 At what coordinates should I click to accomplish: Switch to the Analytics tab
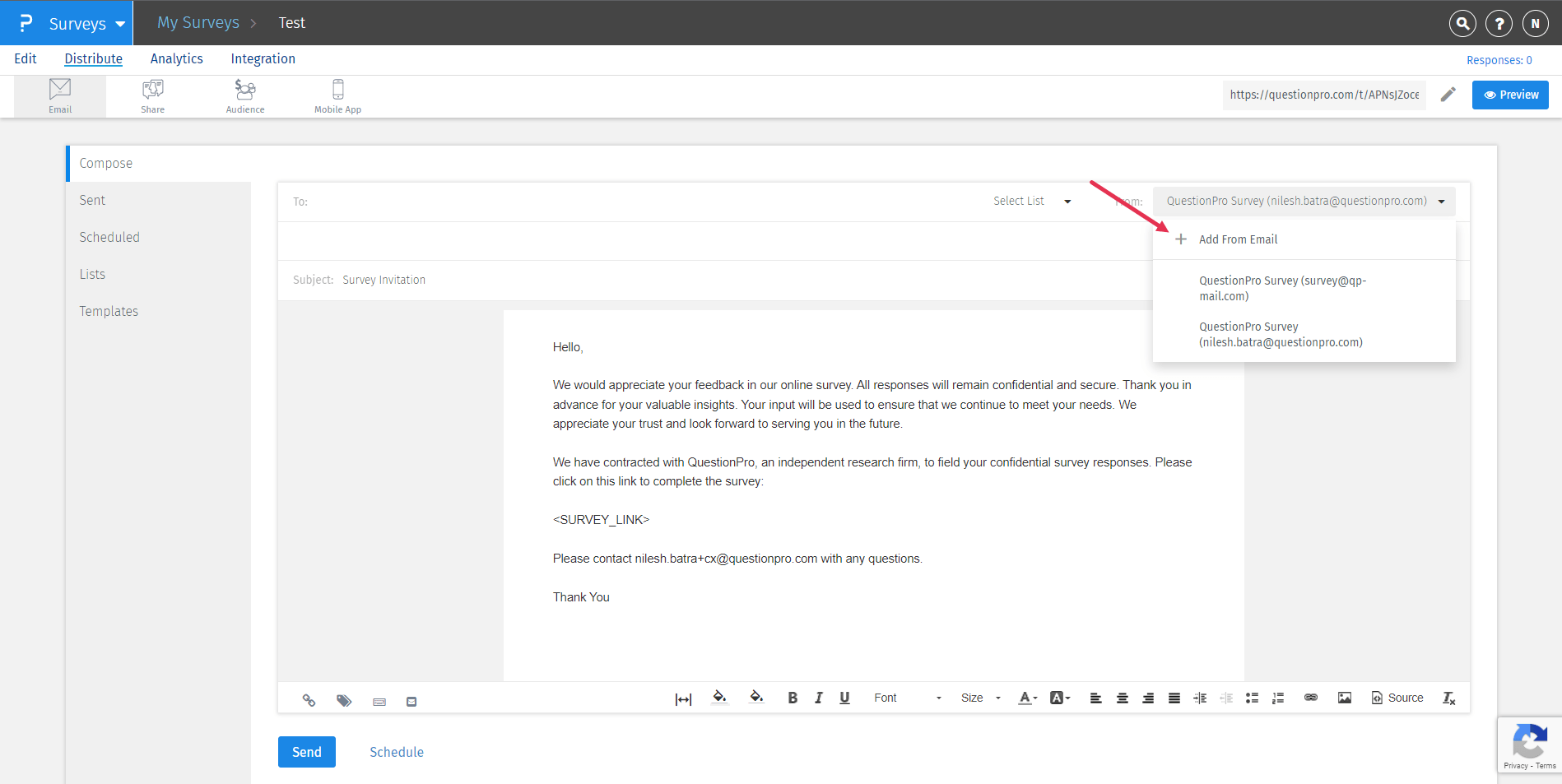177,58
